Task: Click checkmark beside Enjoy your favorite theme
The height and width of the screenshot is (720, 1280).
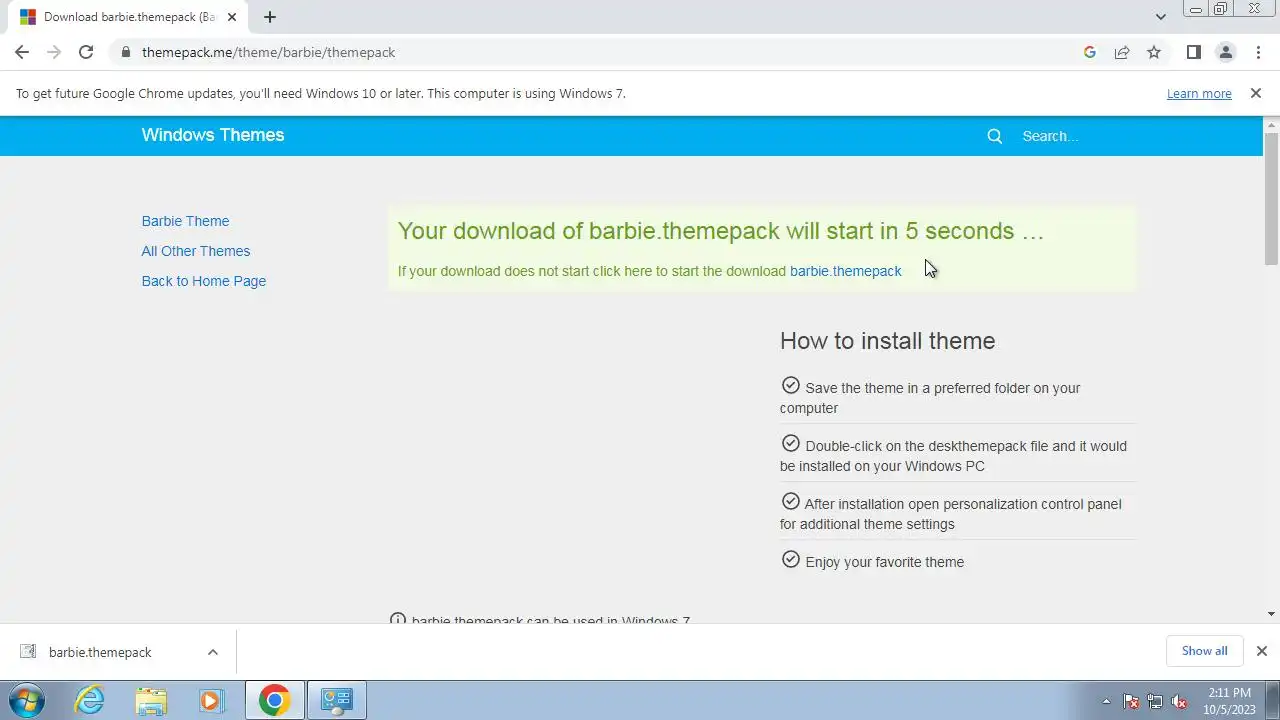Action: 791,559
